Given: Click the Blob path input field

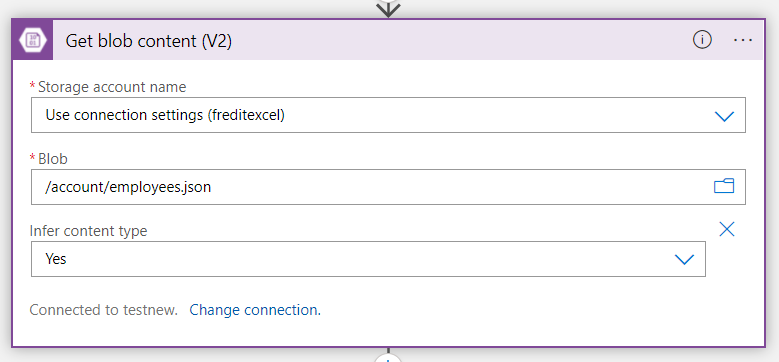Looking at the screenshot, I should (x=388, y=187).
